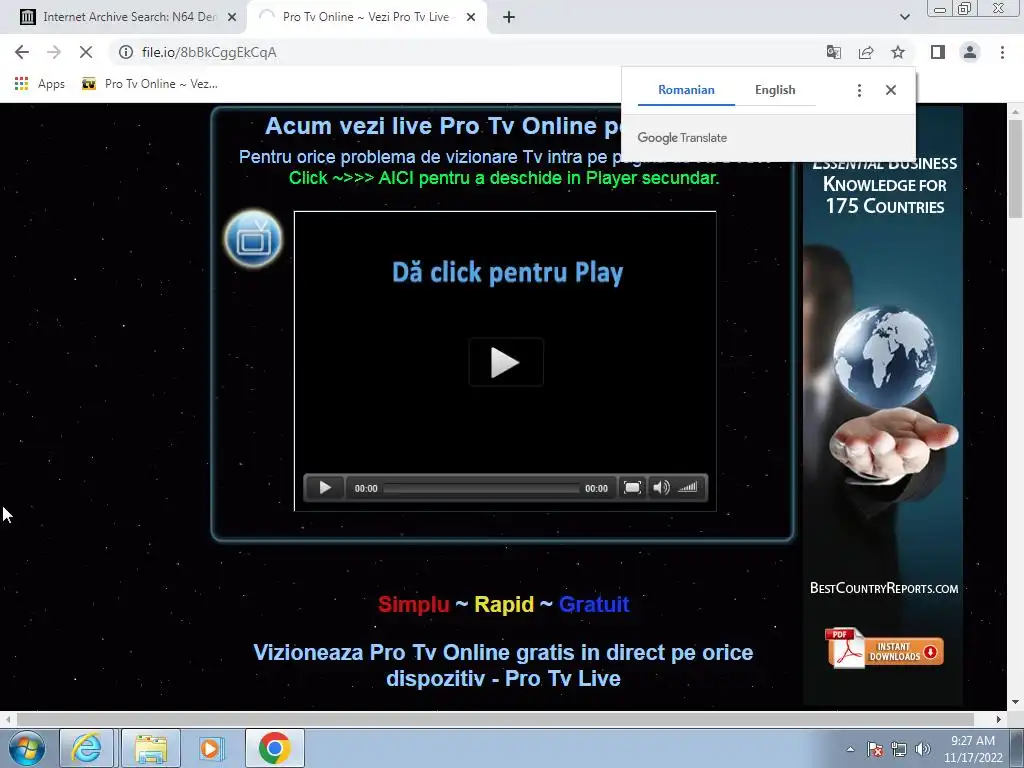Close the Internet Archive Search tab
This screenshot has width=1024, height=768.
pos(232,18)
